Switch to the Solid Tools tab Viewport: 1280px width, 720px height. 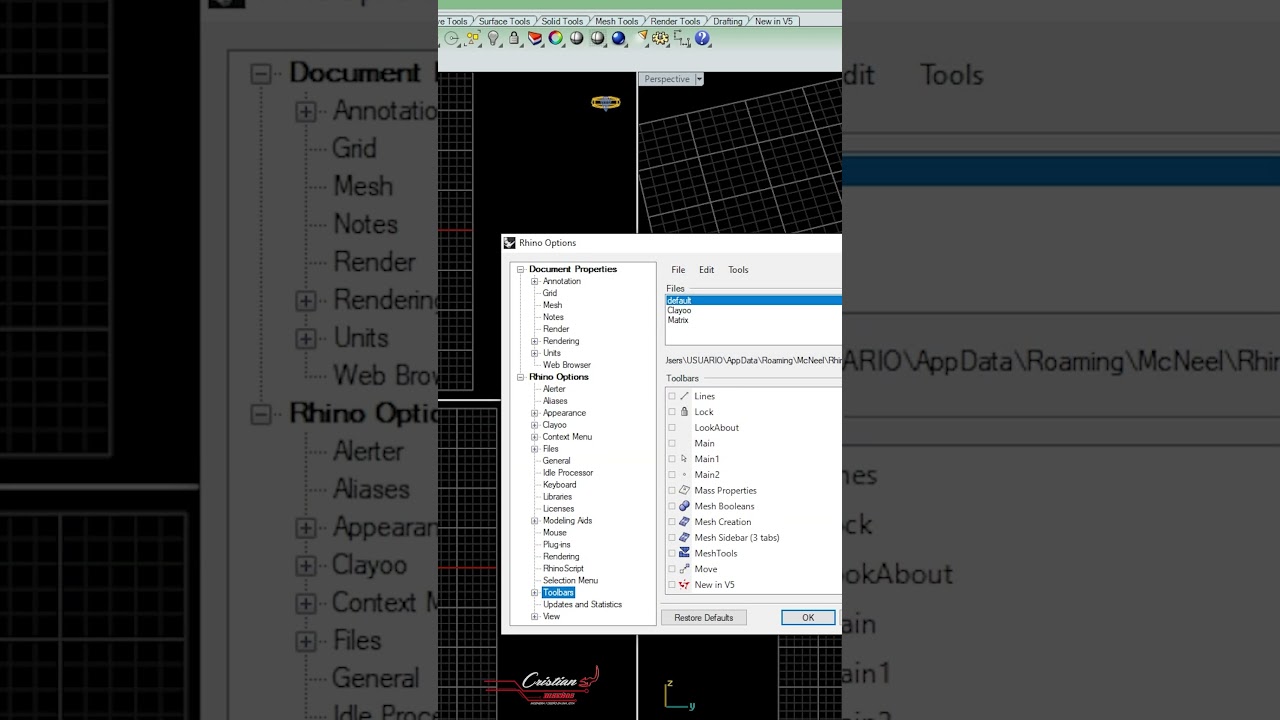[562, 21]
